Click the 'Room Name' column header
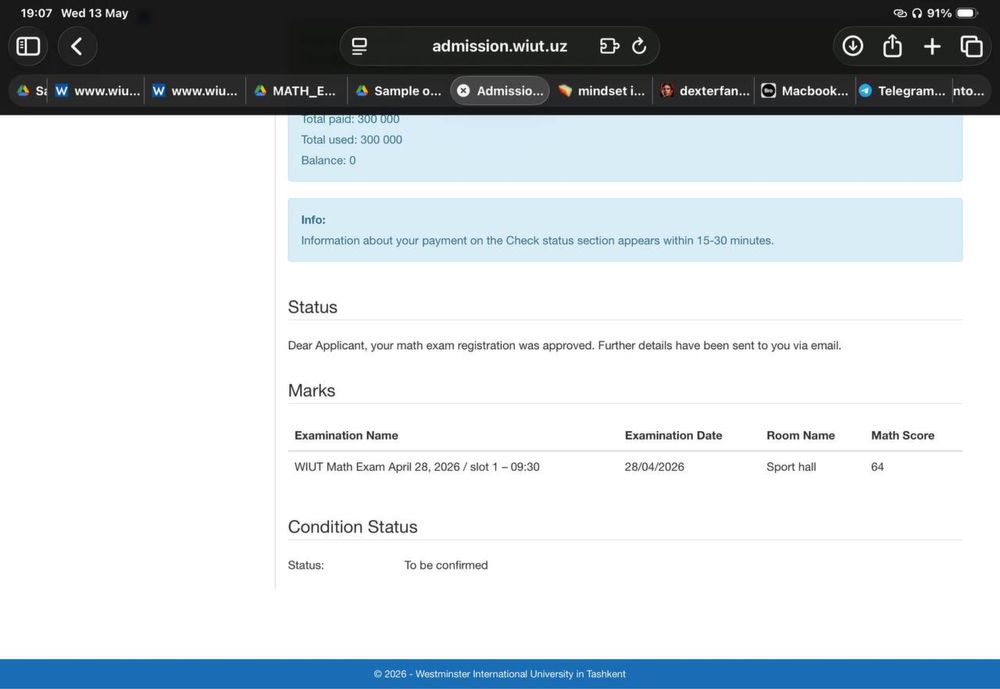 (800, 435)
